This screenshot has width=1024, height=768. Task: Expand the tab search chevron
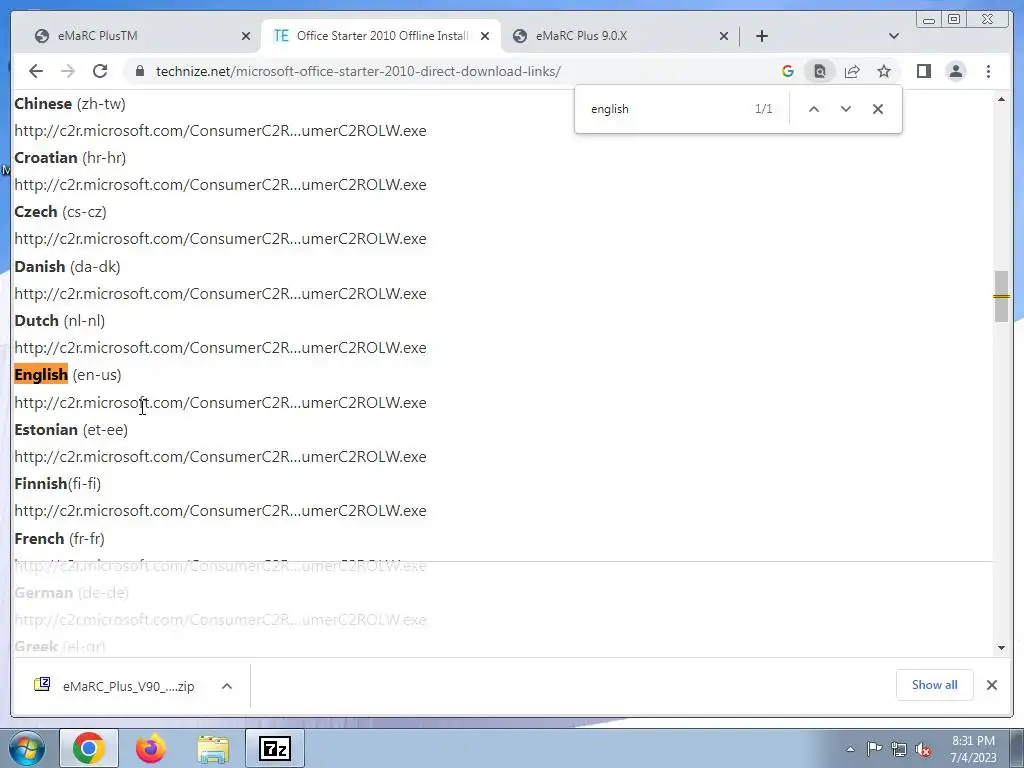point(894,36)
